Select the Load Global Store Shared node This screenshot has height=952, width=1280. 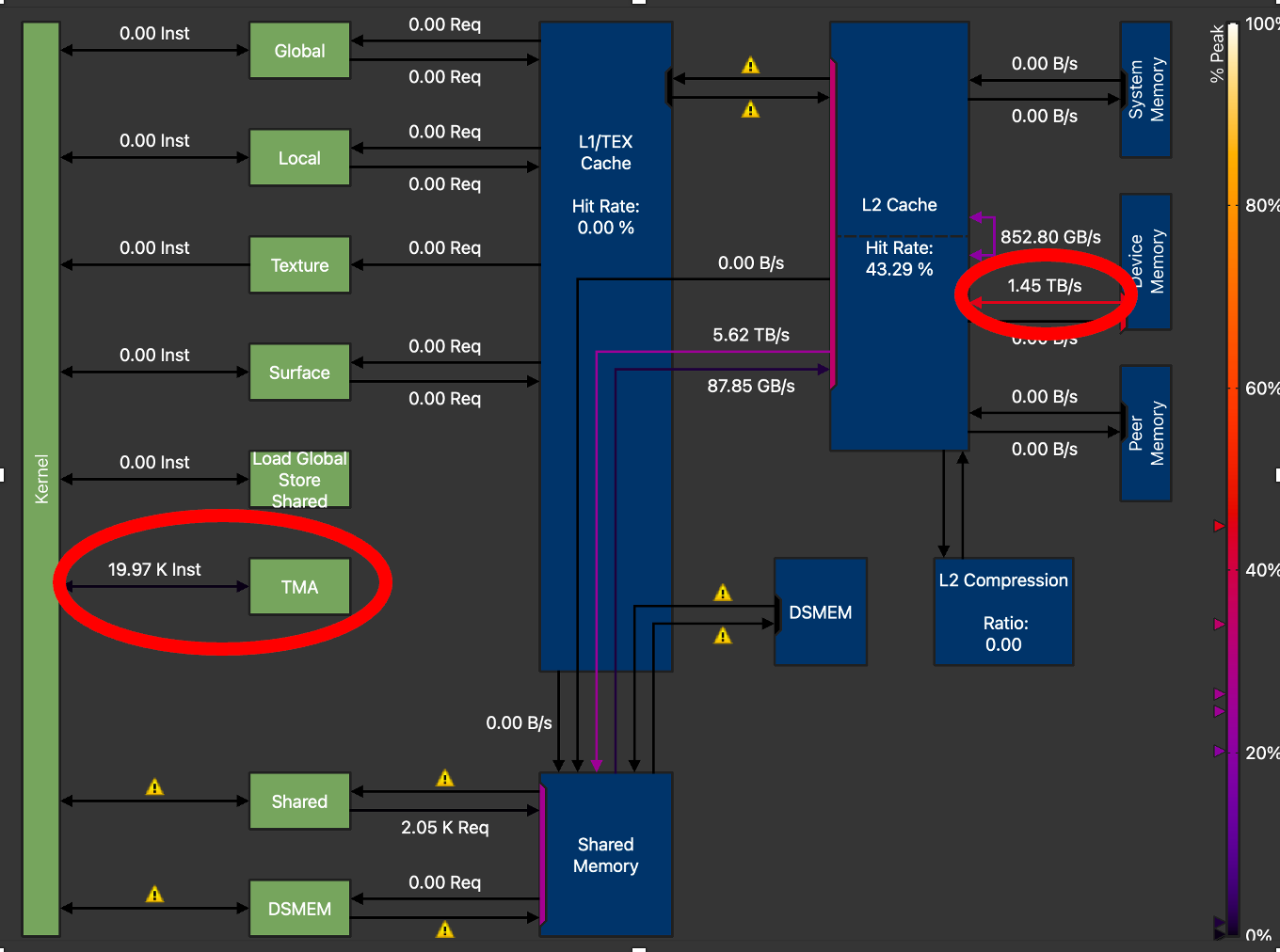point(299,479)
